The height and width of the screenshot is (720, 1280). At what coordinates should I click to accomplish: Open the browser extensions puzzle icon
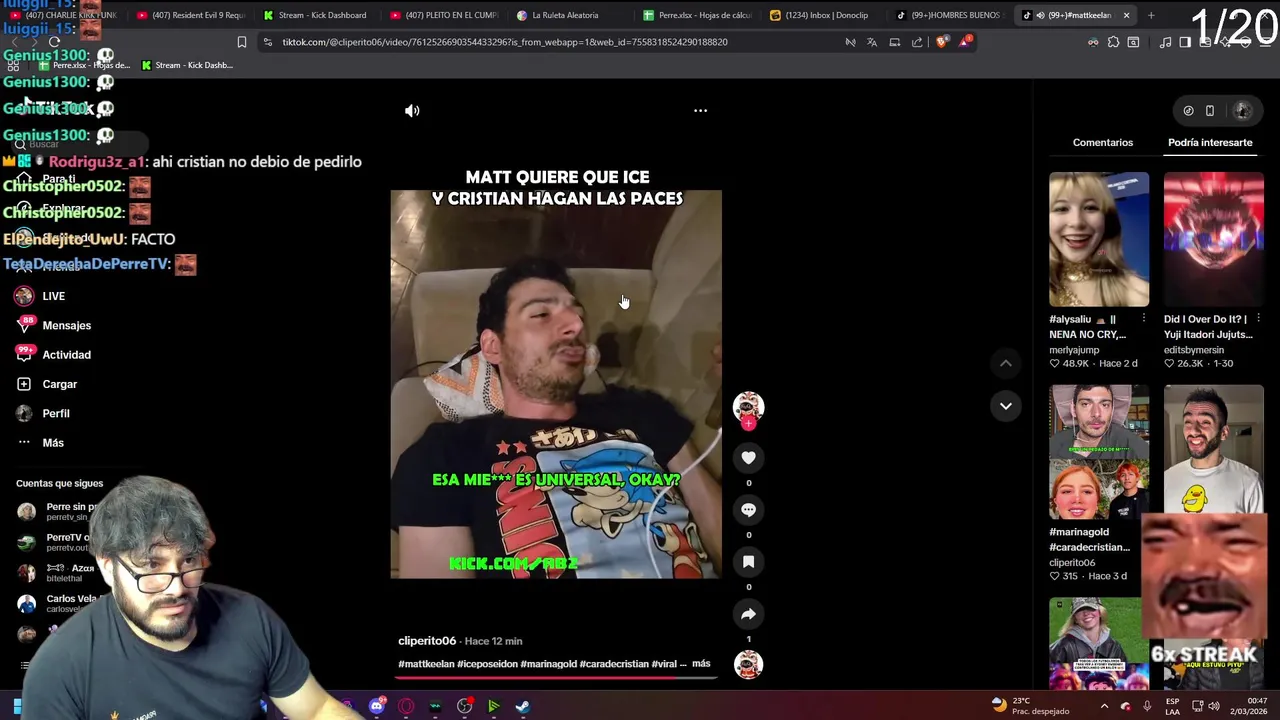pyautogui.click(x=1113, y=42)
